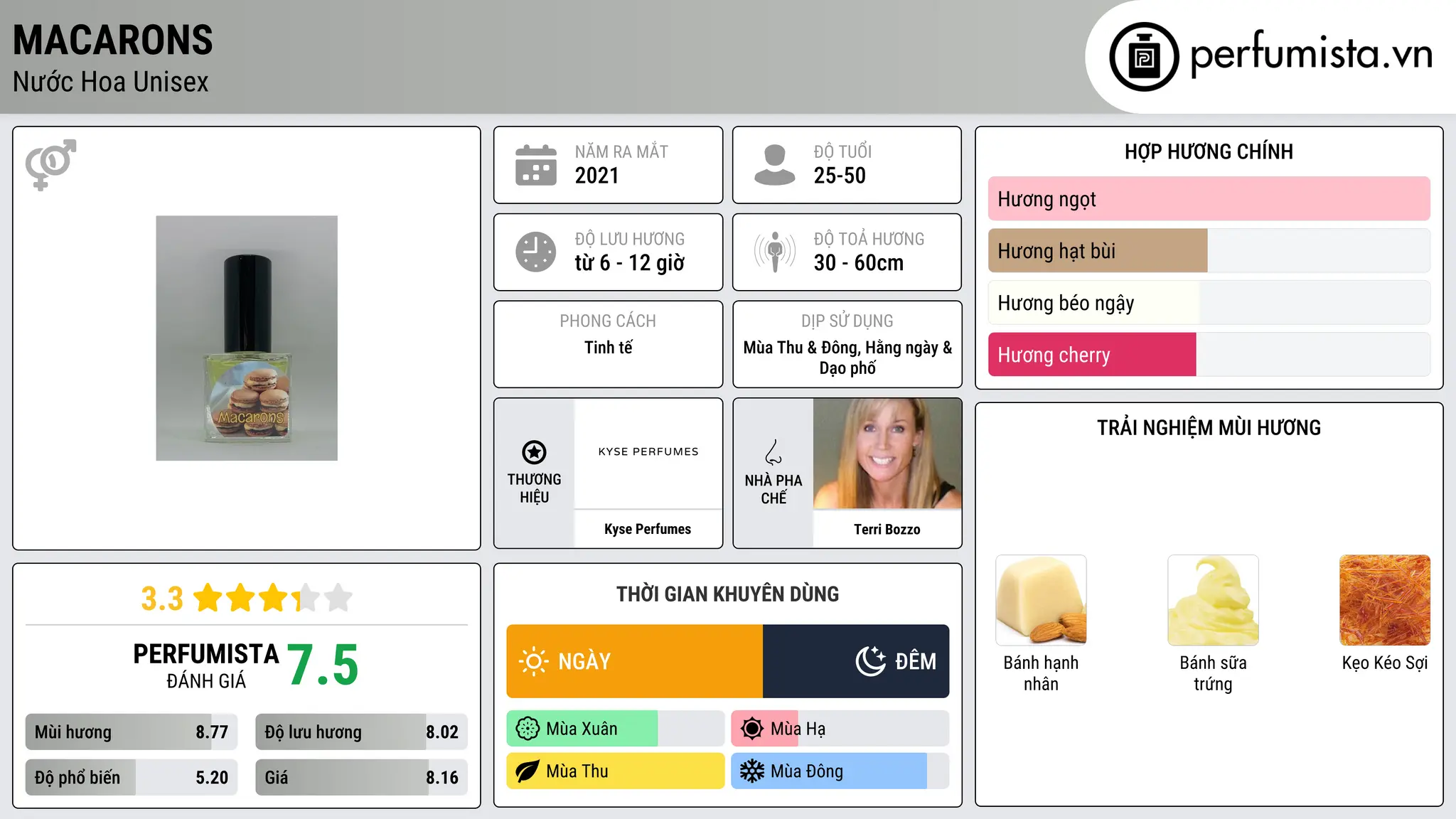This screenshot has height=819, width=1456.
Task: Click the Mùa Xuân season bar
Action: coord(616,729)
